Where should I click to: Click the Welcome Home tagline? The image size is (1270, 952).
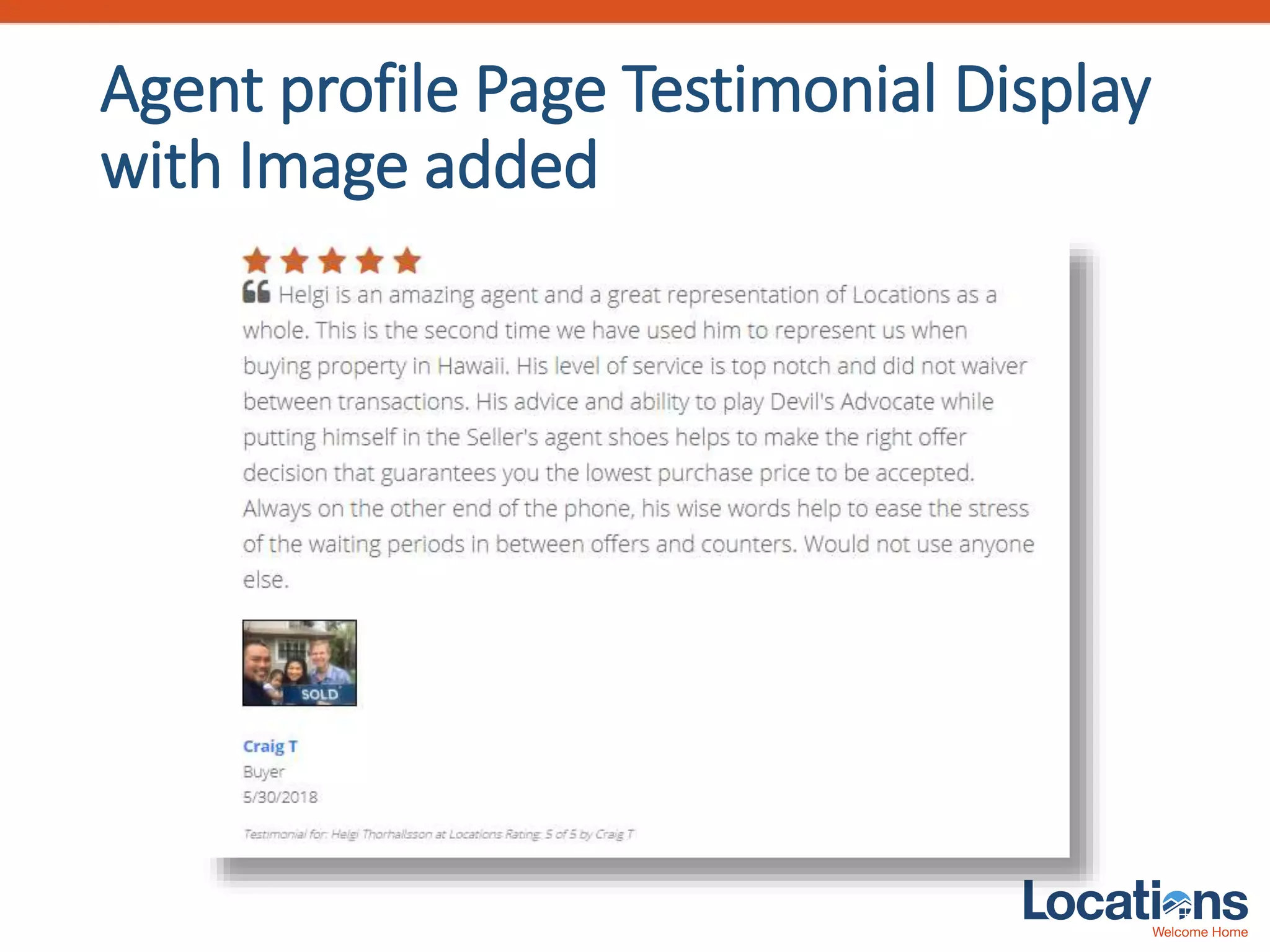(1199, 932)
